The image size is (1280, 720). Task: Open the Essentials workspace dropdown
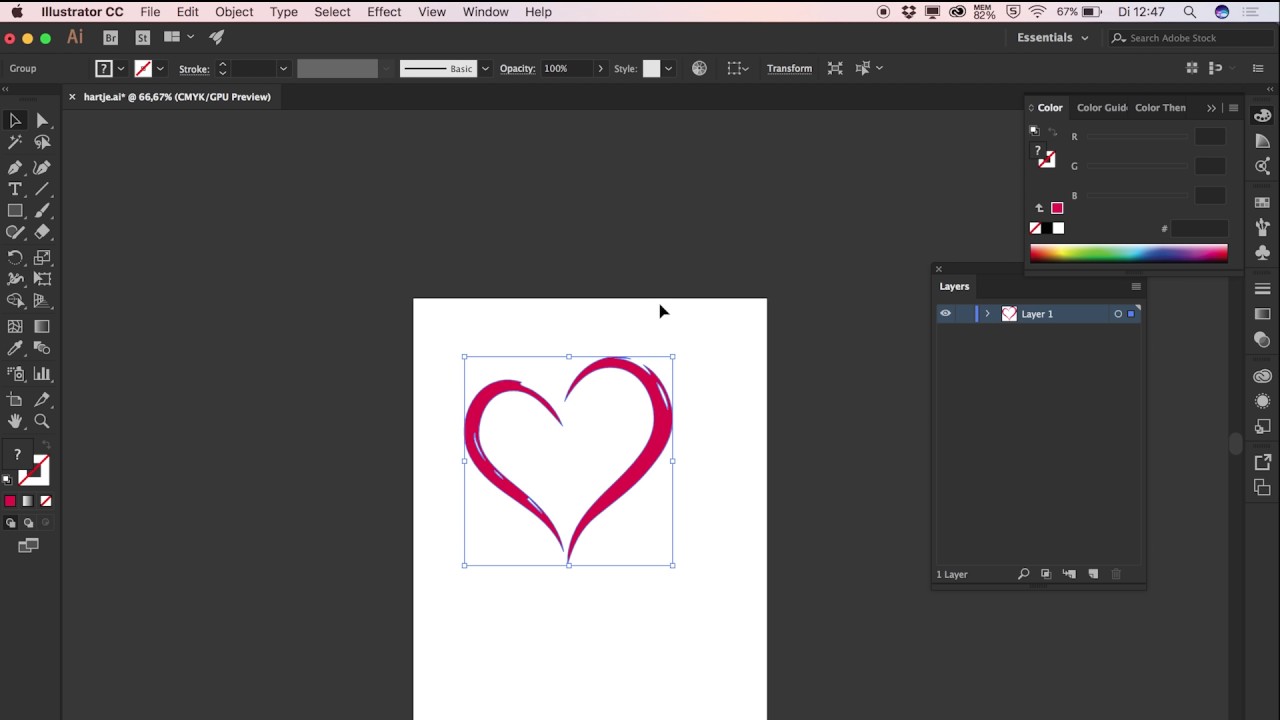point(1053,38)
